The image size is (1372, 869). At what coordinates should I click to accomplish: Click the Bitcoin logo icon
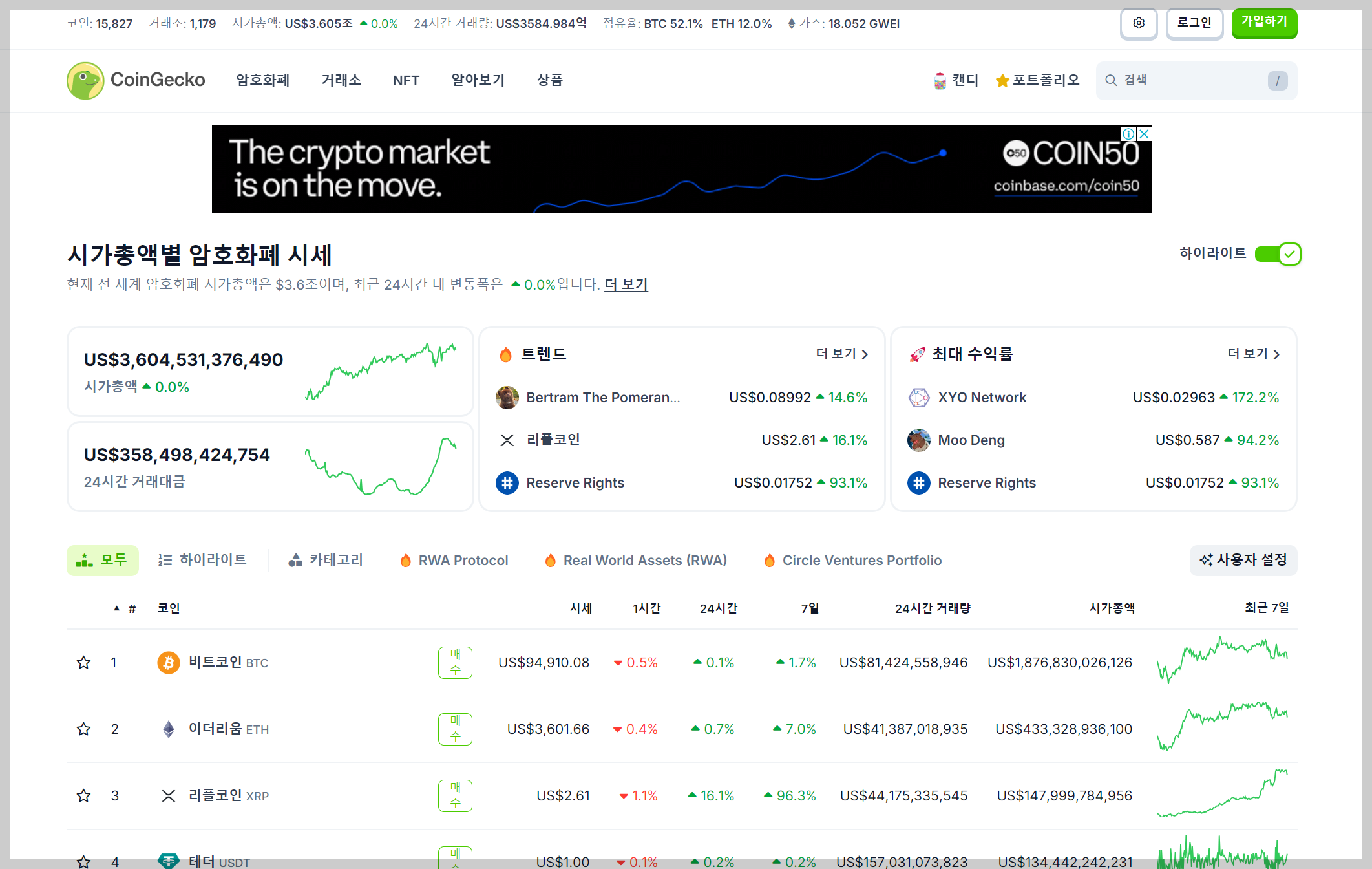[x=169, y=663]
